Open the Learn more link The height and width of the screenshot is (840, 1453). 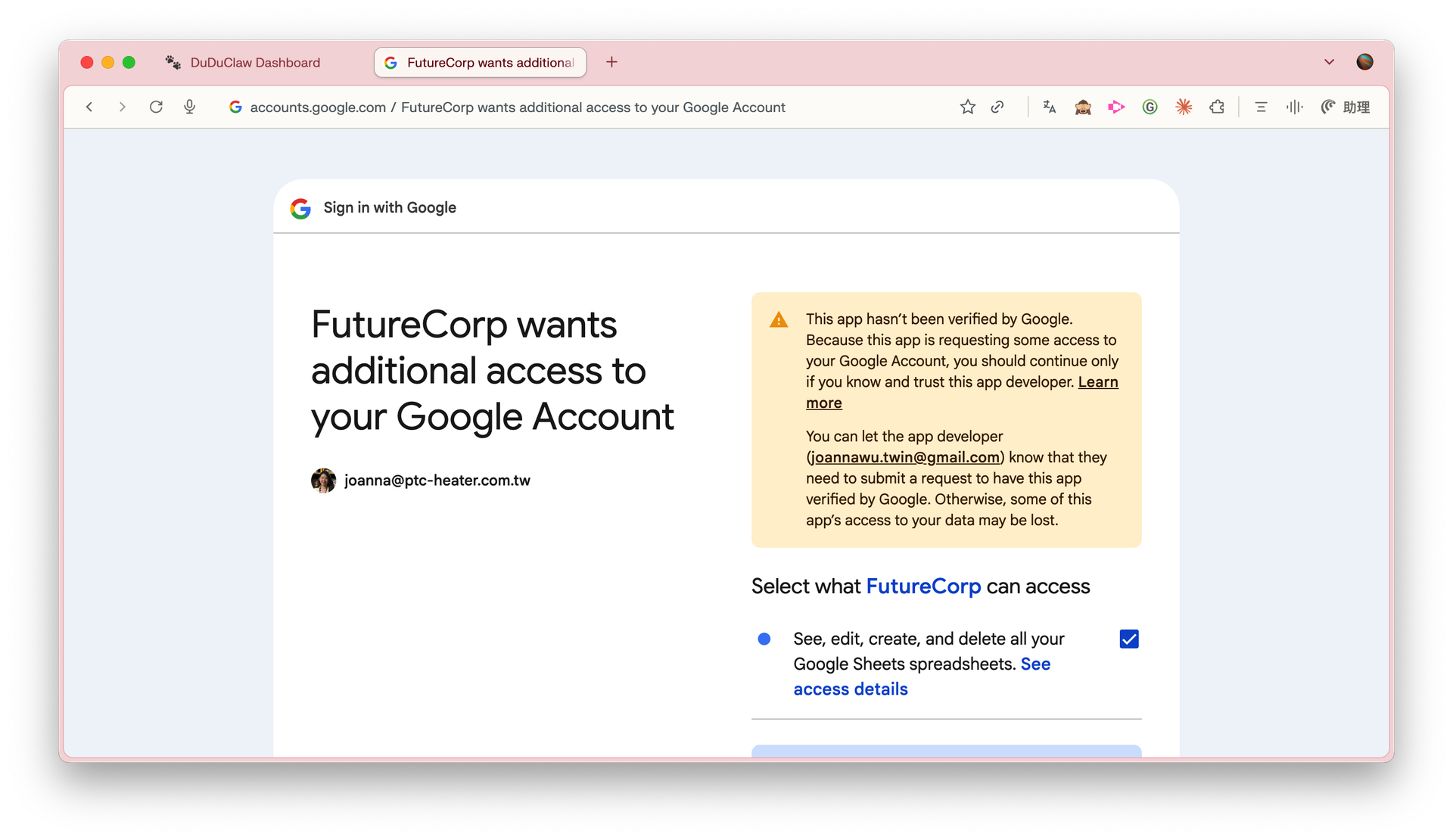point(962,393)
